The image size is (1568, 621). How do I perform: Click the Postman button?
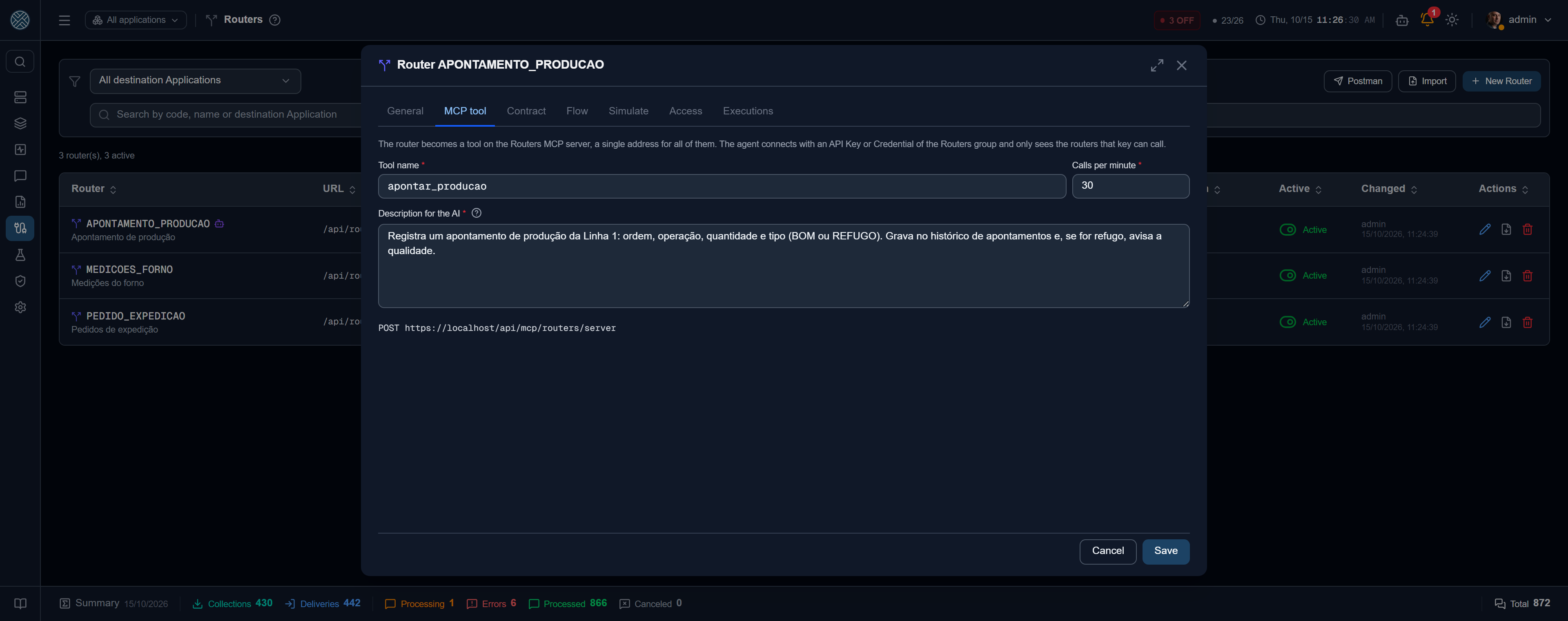pyautogui.click(x=1357, y=81)
